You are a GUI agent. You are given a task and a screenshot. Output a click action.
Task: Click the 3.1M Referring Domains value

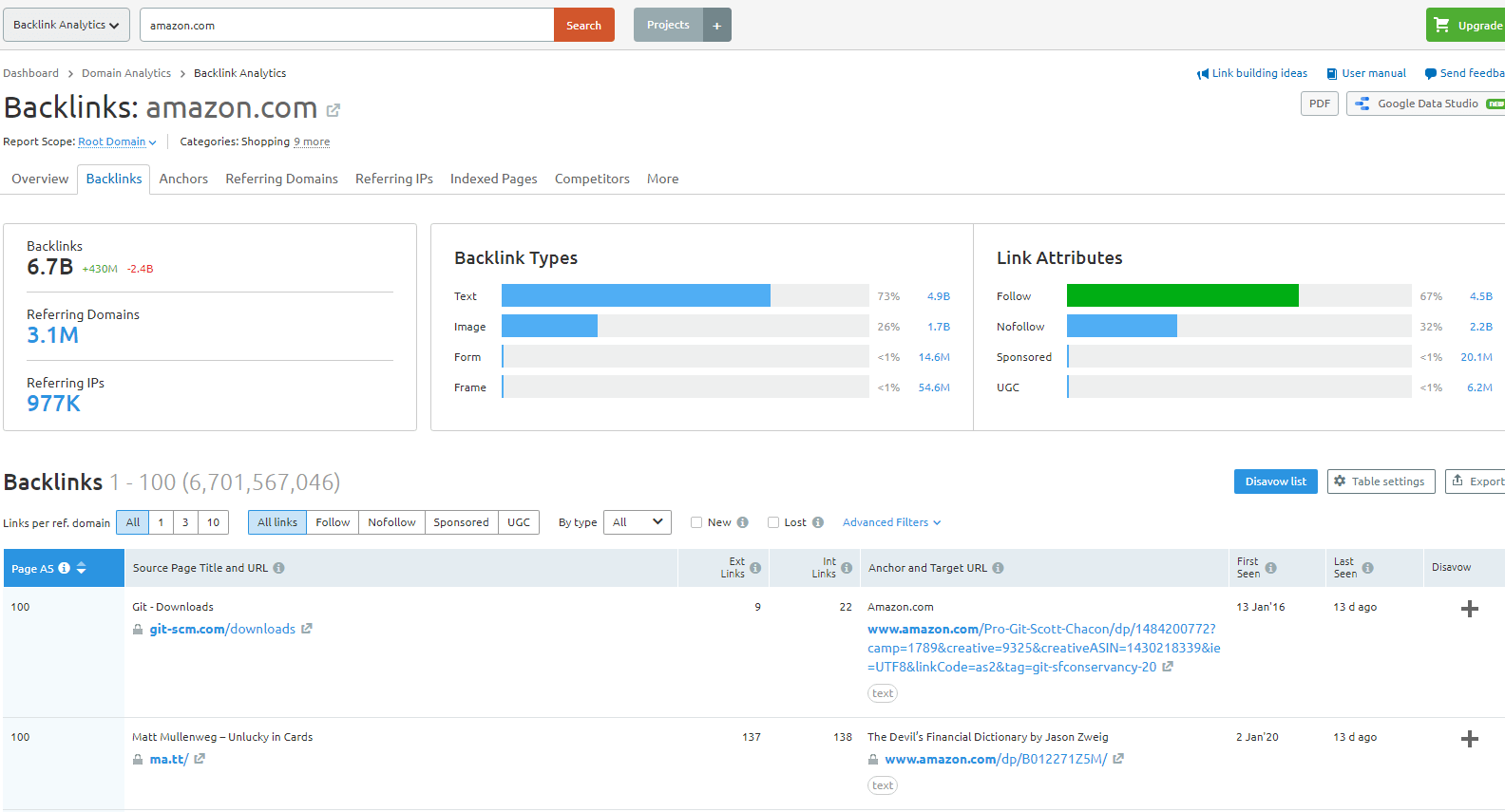click(52, 335)
